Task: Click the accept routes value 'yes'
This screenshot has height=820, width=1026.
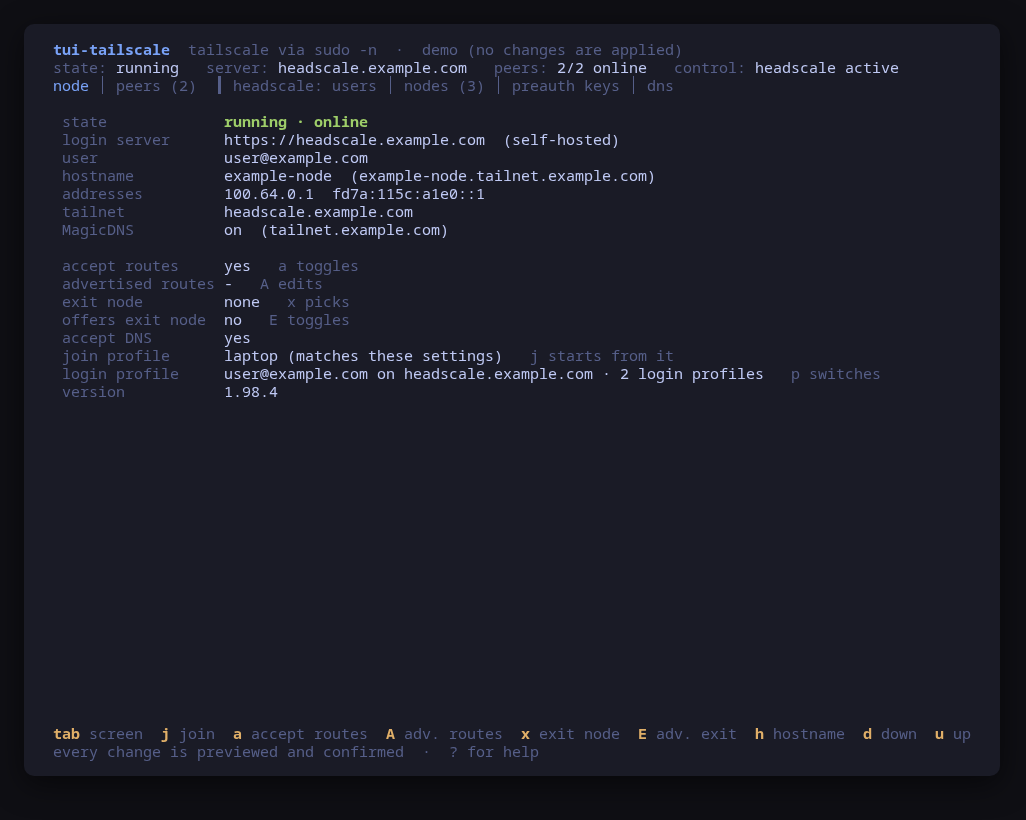Action: (237, 266)
